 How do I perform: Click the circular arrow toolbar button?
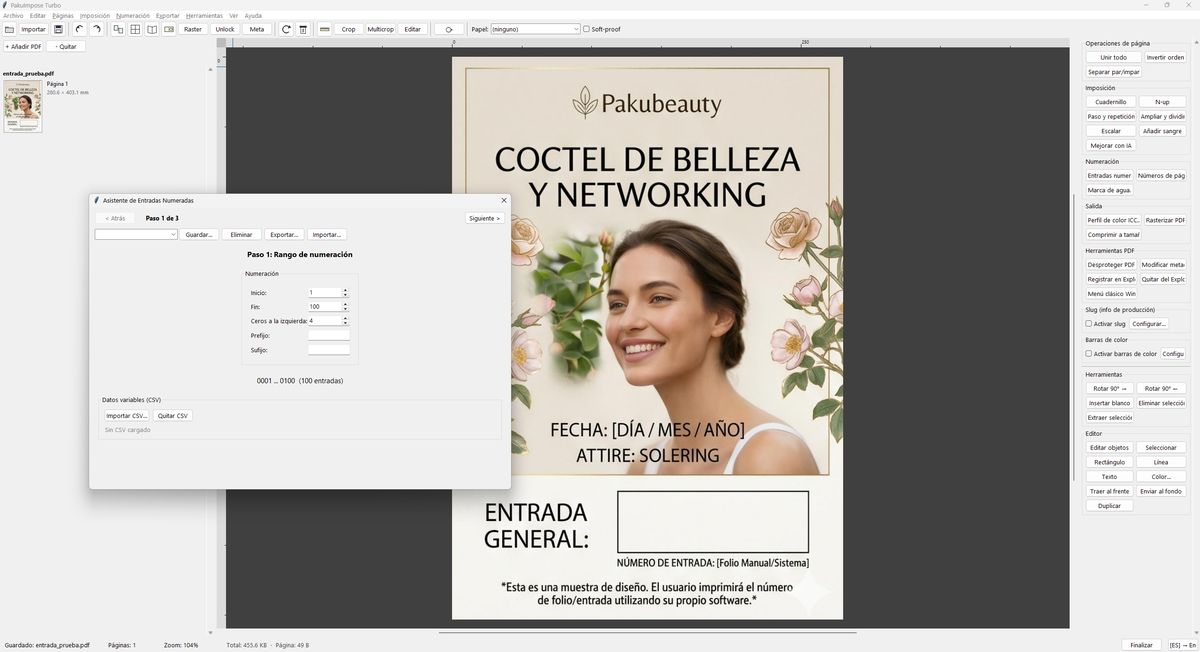[x=449, y=29]
